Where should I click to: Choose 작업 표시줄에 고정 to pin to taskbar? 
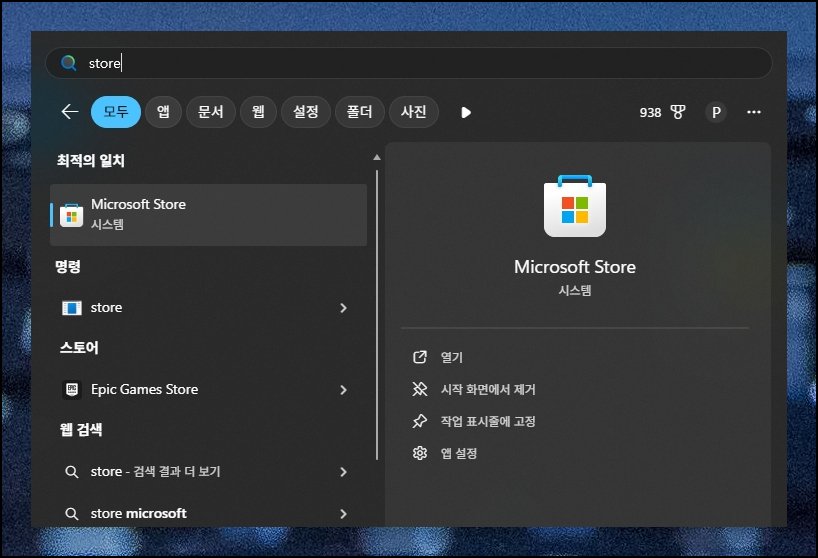click(488, 421)
